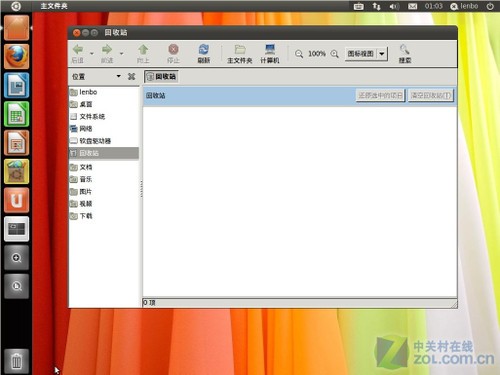Click the Refresh (刷新) toolbar icon
This screenshot has height=375, width=500.
coord(204,50)
